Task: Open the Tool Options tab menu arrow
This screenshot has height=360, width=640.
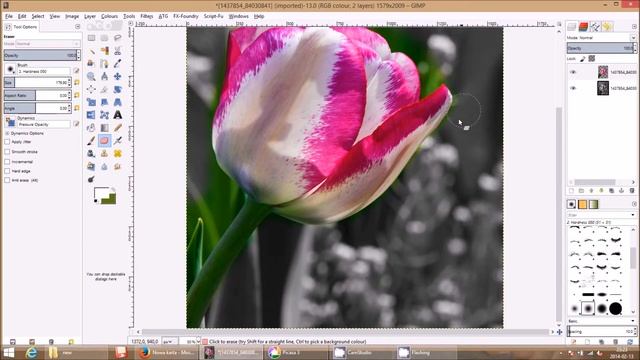Action: tap(77, 27)
